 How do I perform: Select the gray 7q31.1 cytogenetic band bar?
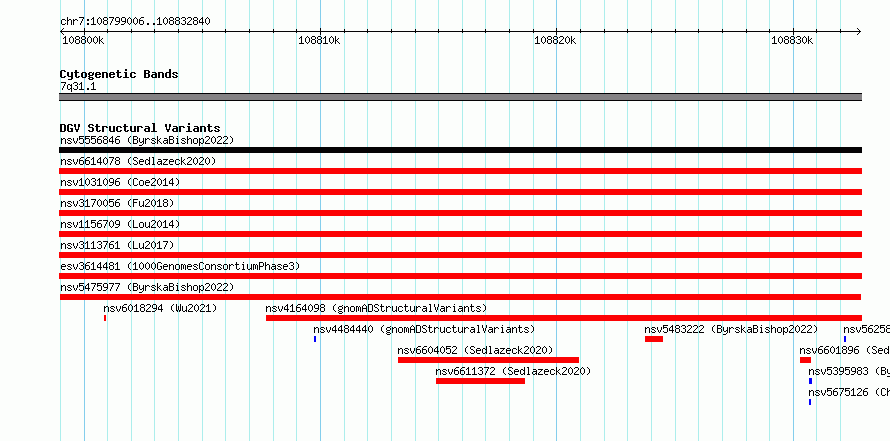[x=460, y=97]
